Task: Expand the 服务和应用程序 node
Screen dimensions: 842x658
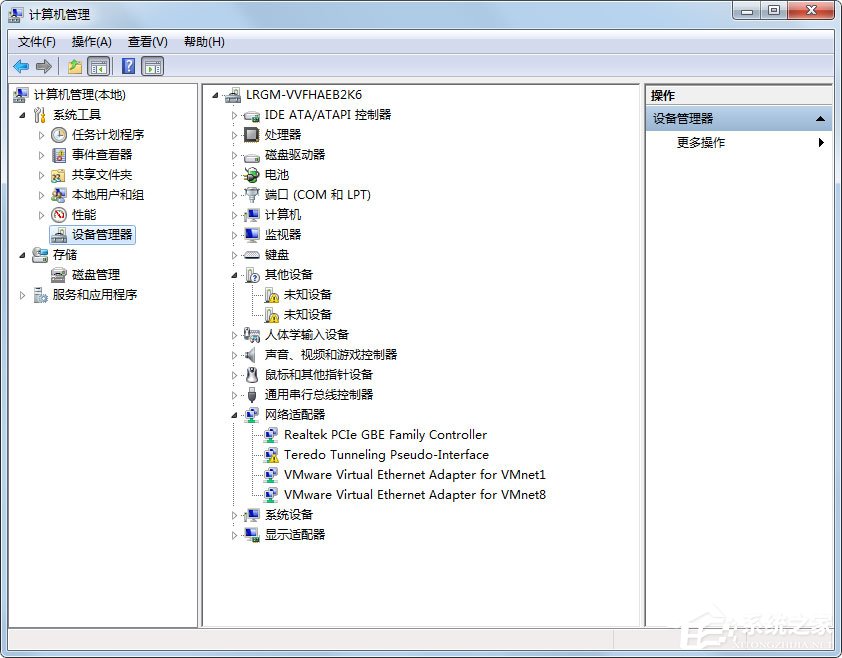Action: point(22,294)
